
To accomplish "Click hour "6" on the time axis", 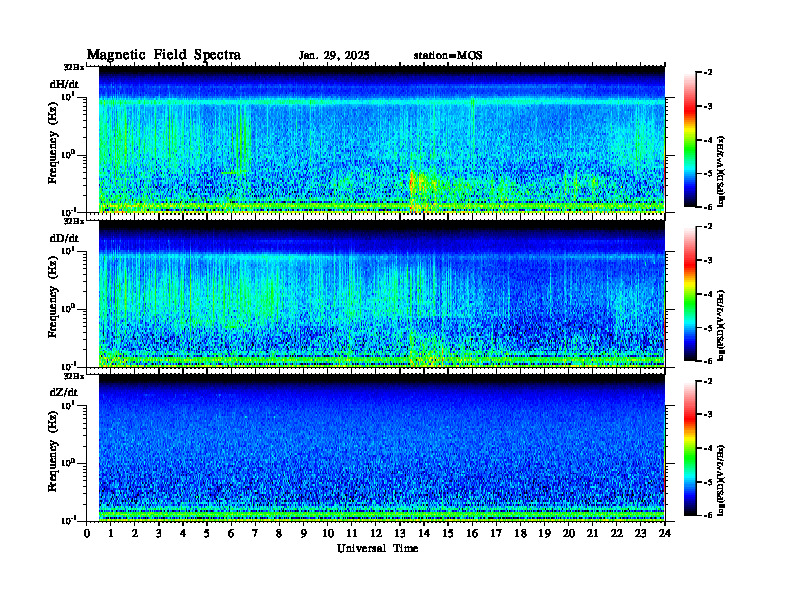I will 231,534.
